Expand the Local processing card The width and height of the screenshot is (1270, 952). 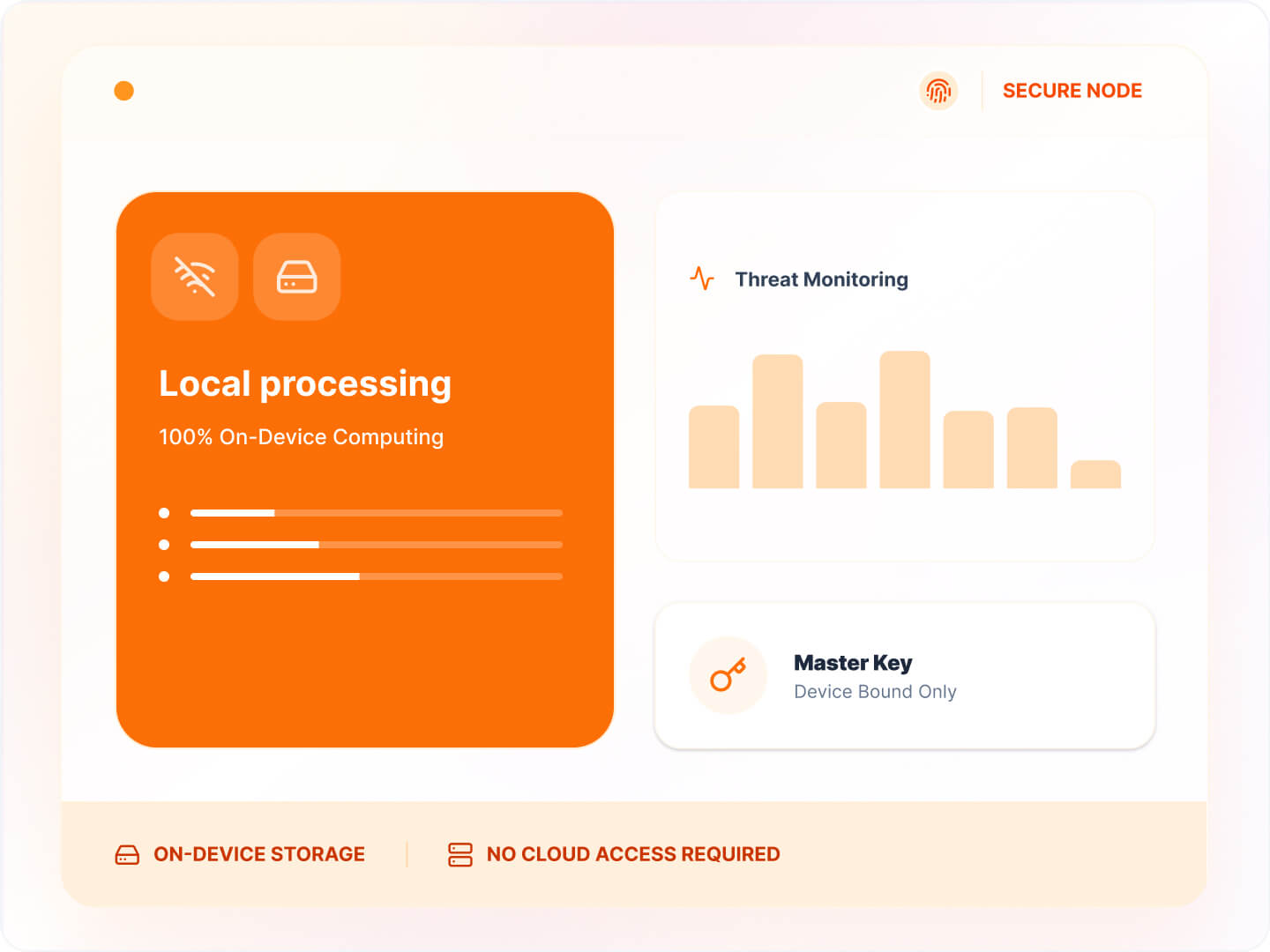point(364,470)
